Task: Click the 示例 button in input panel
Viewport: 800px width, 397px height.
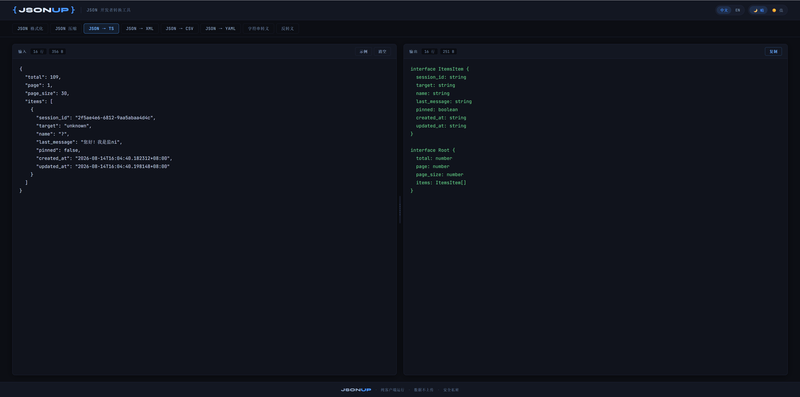Action: 363,52
